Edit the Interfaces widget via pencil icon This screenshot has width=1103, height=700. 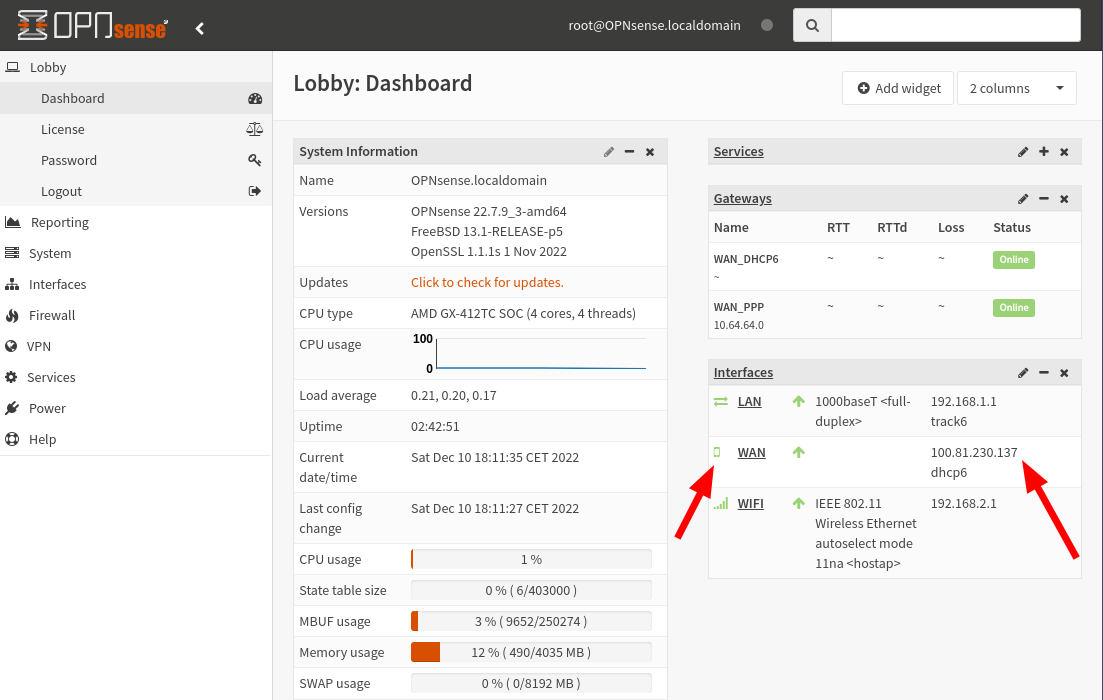coord(1023,373)
